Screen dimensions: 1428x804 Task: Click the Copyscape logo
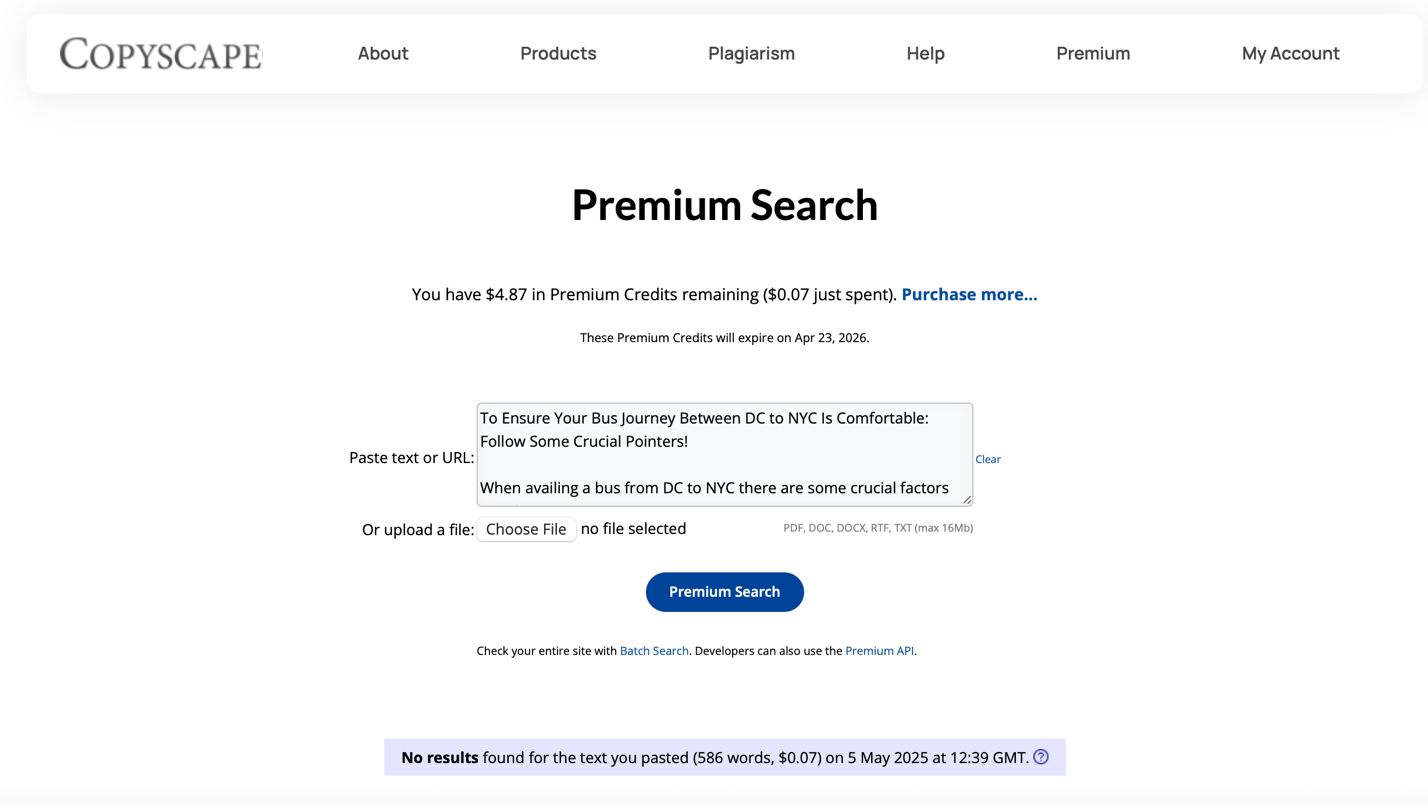[x=161, y=54]
